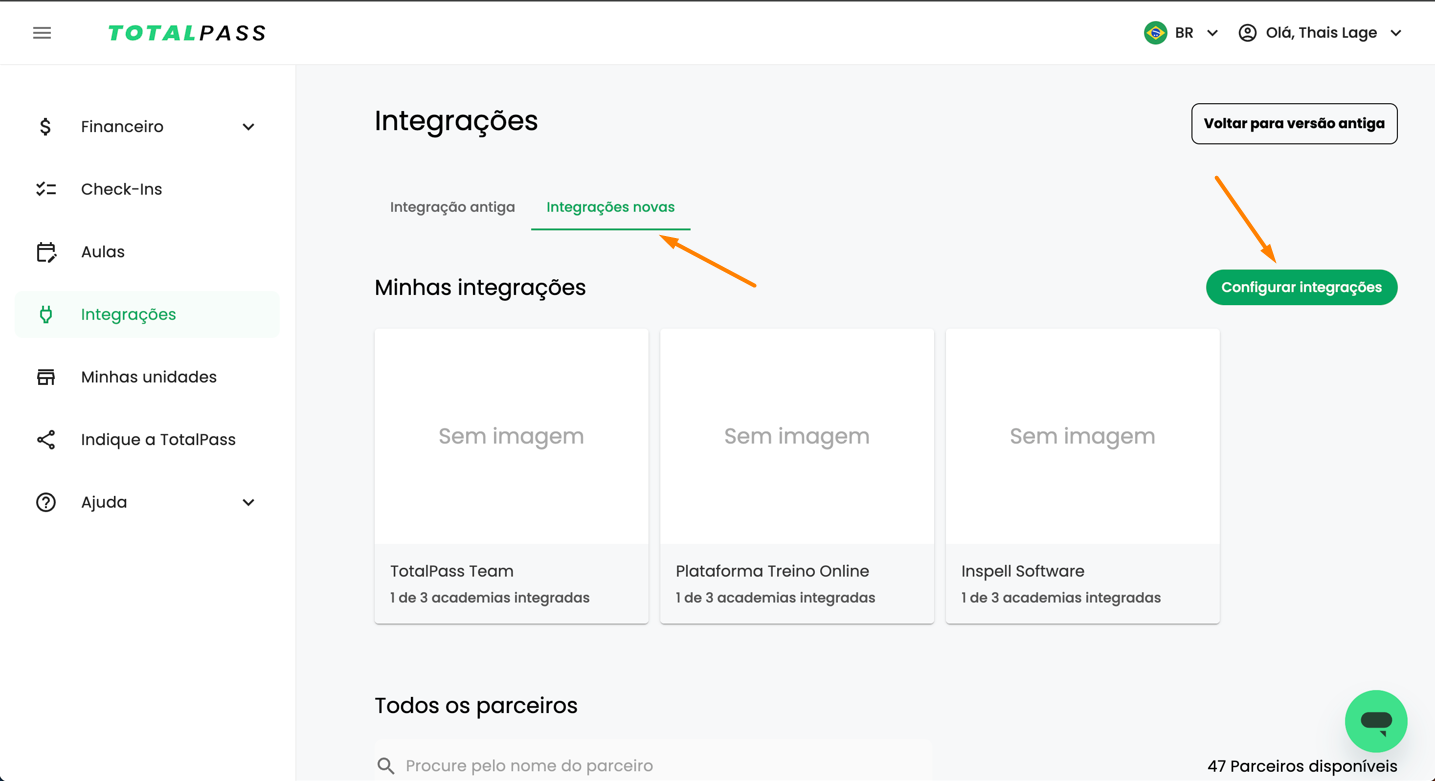The height and width of the screenshot is (781, 1435).
Task: Click the Brazil flag icon
Action: pyautogui.click(x=1155, y=33)
